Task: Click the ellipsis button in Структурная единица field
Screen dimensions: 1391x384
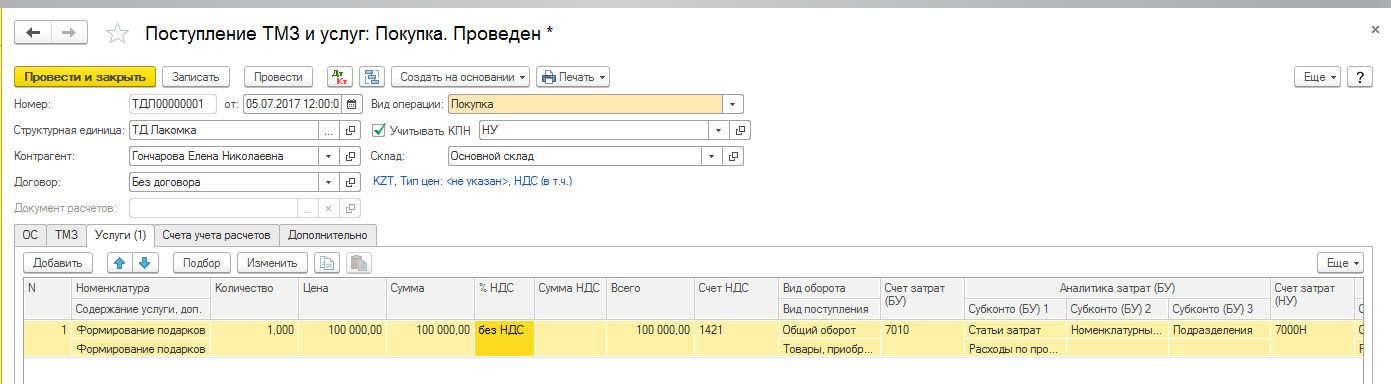Action: pos(329,130)
